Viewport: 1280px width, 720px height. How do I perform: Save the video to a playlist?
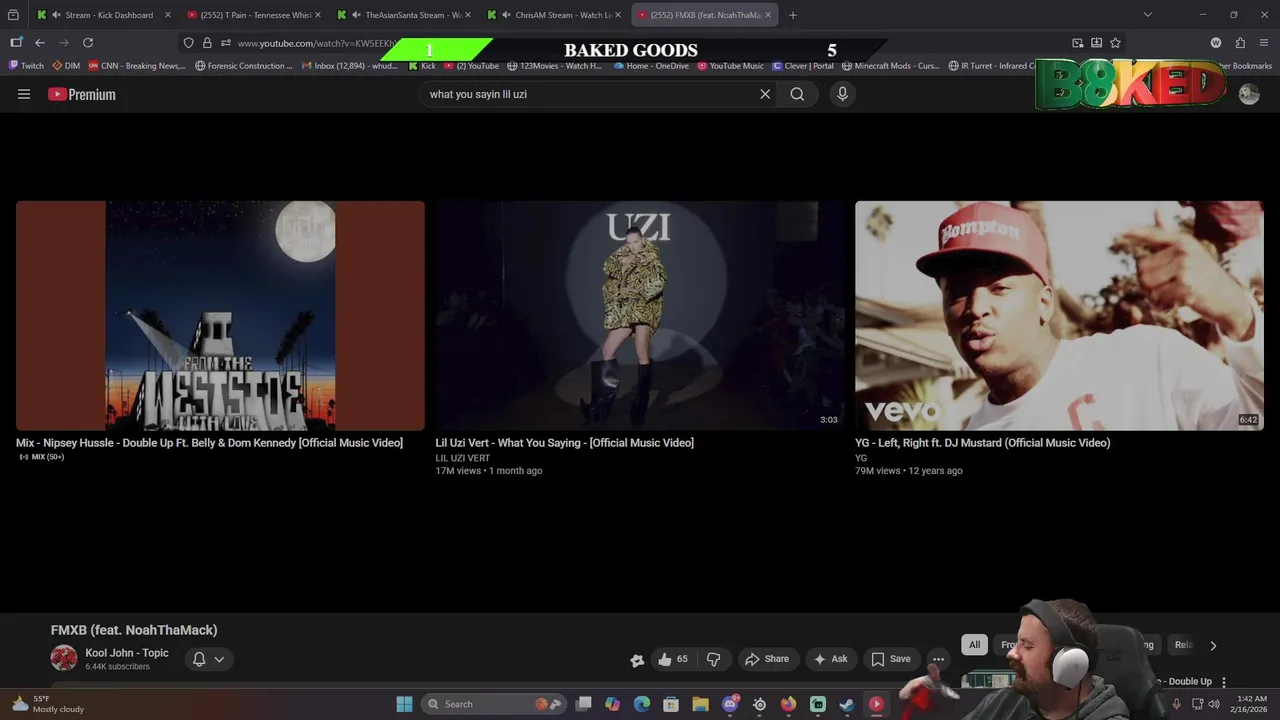click(x=891, y=659)
